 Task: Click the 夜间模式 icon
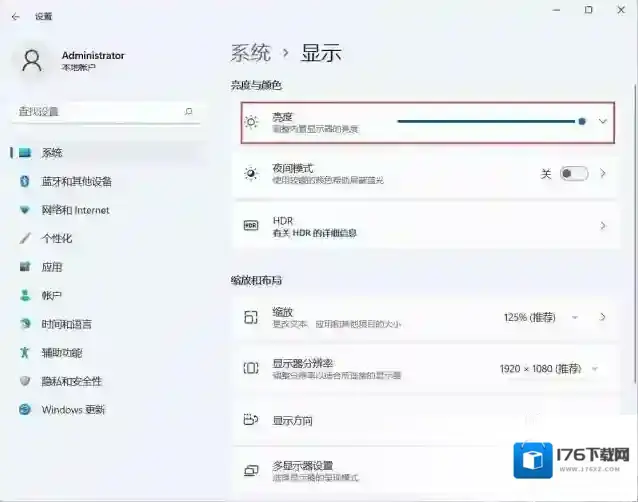coord(251,174)
